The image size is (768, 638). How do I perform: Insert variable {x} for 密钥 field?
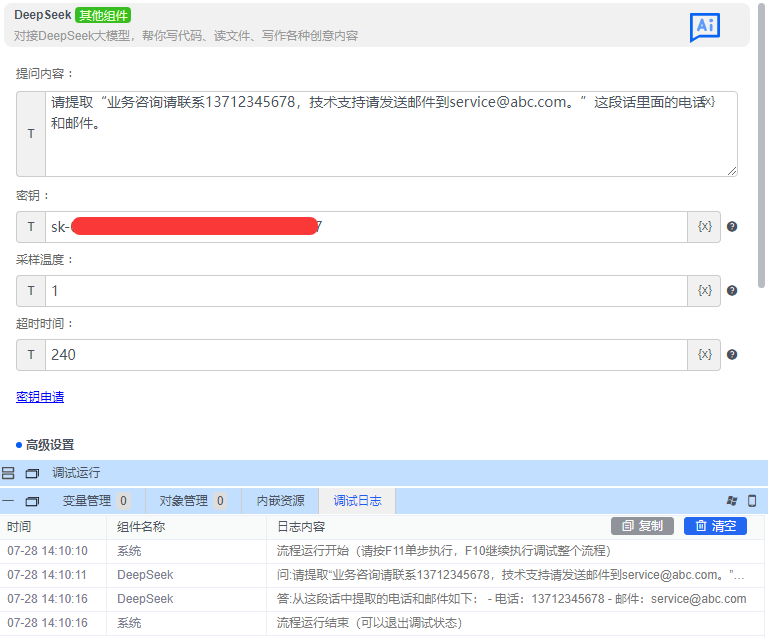(x=704, y=227)
